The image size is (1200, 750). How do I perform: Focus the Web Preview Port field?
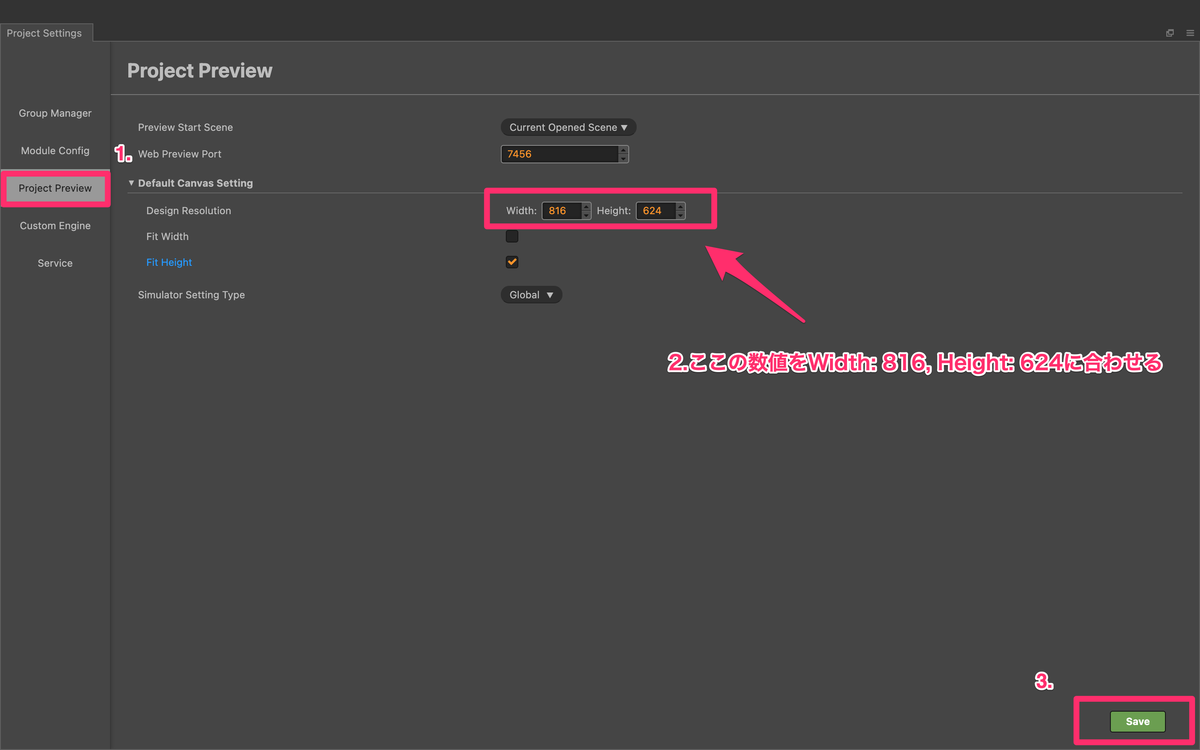click(x=560, y=154)
